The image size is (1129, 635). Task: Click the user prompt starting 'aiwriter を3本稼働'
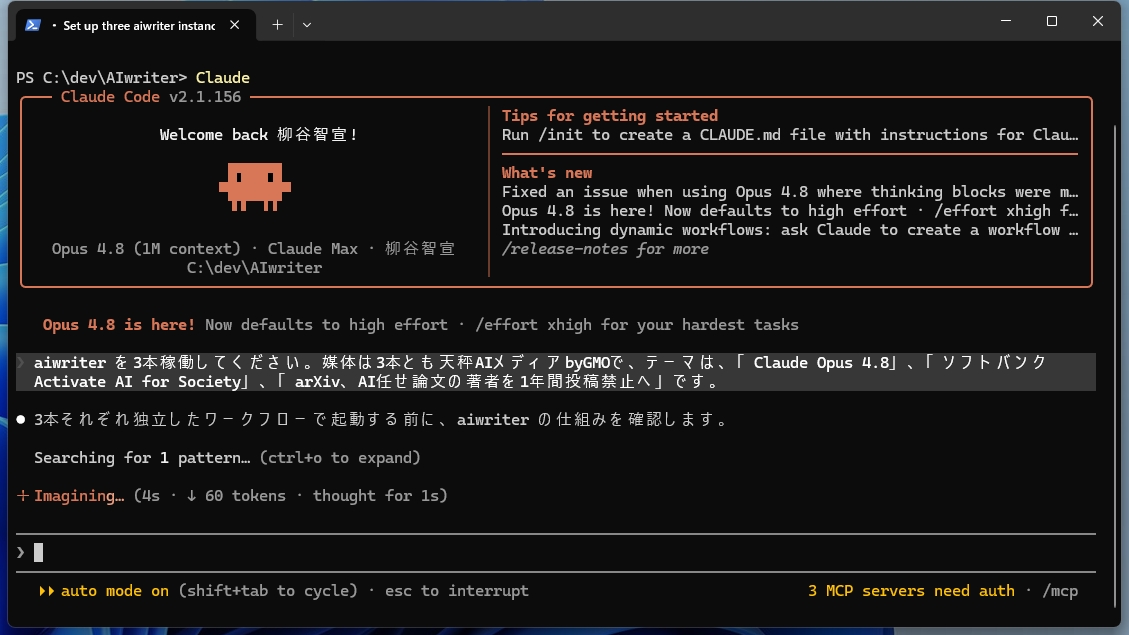point(556,372)
